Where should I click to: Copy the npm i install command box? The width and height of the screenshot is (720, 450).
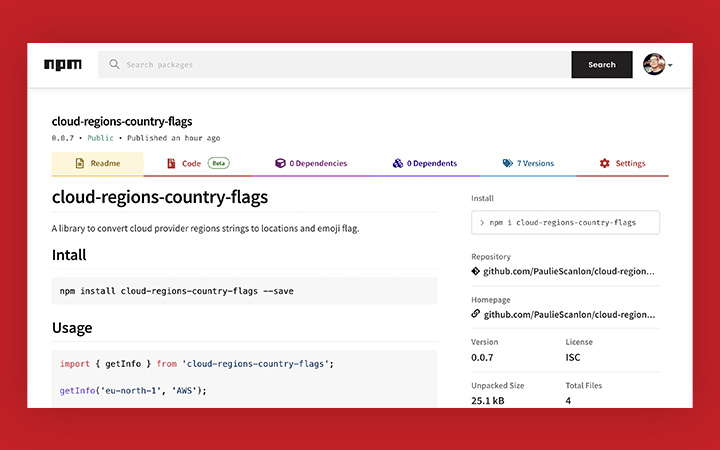(565, 222)
